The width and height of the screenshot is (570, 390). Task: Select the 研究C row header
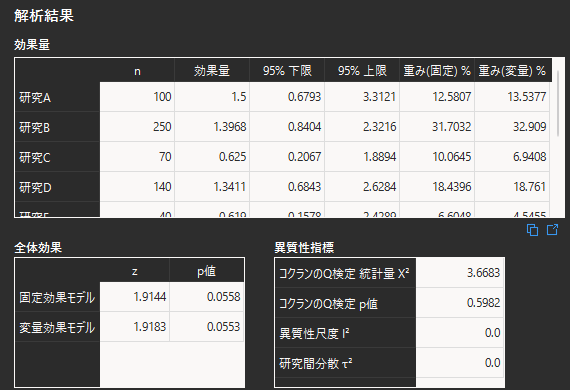[57, 157]
